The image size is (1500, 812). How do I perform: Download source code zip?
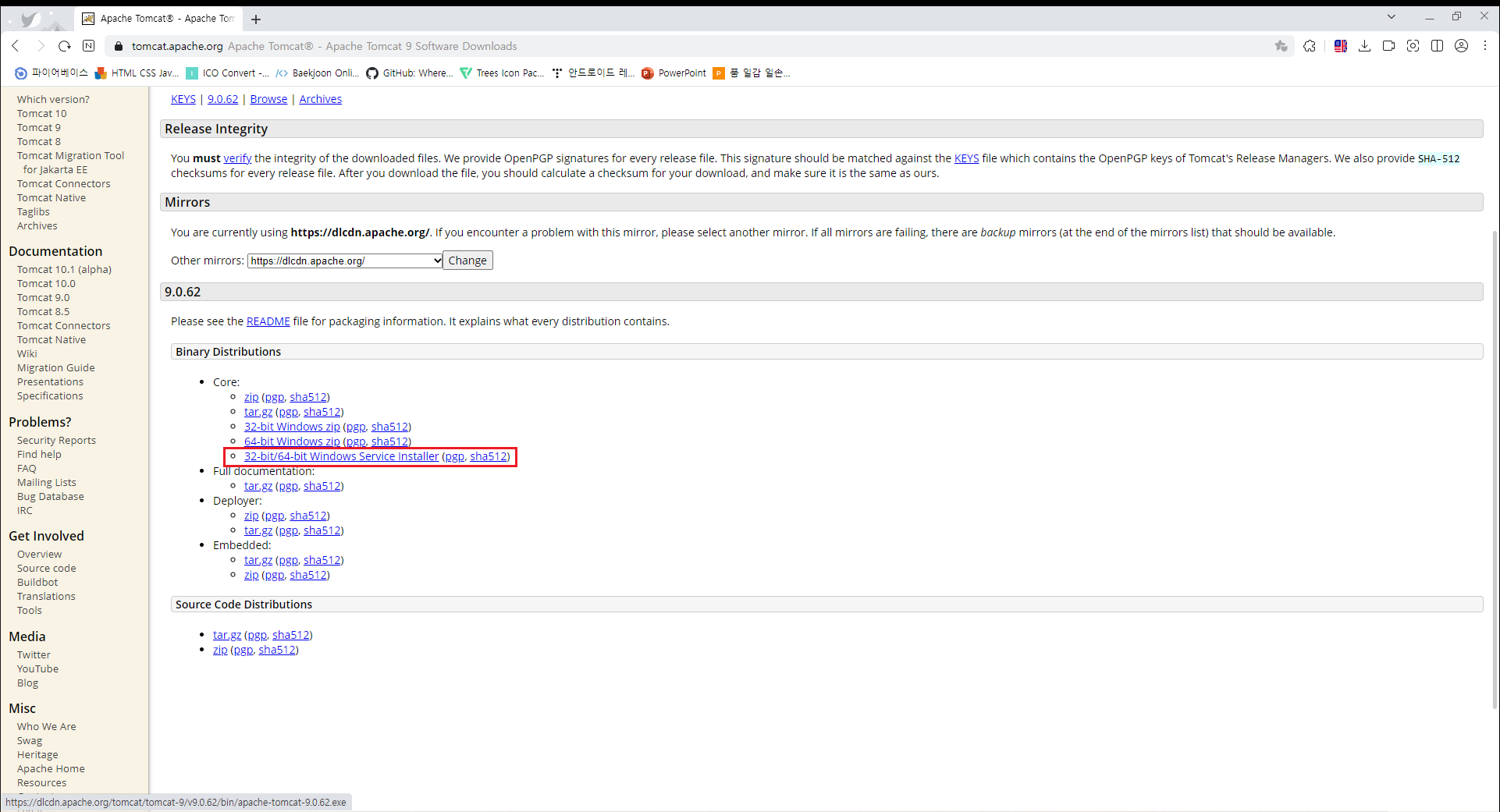tap(220, 650)
